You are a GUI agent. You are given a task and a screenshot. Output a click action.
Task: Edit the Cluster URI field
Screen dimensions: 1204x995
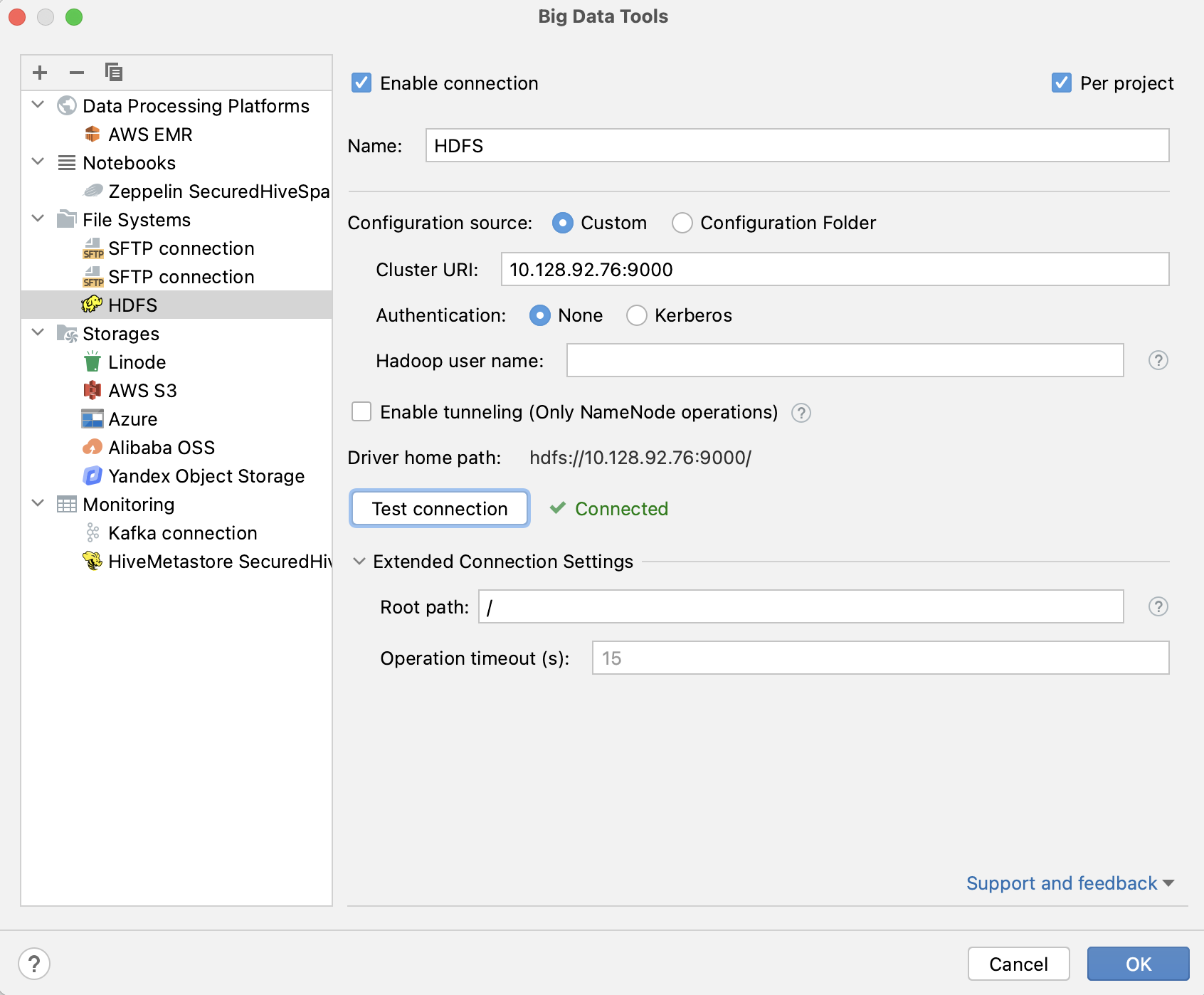click(x=834, y=270)
